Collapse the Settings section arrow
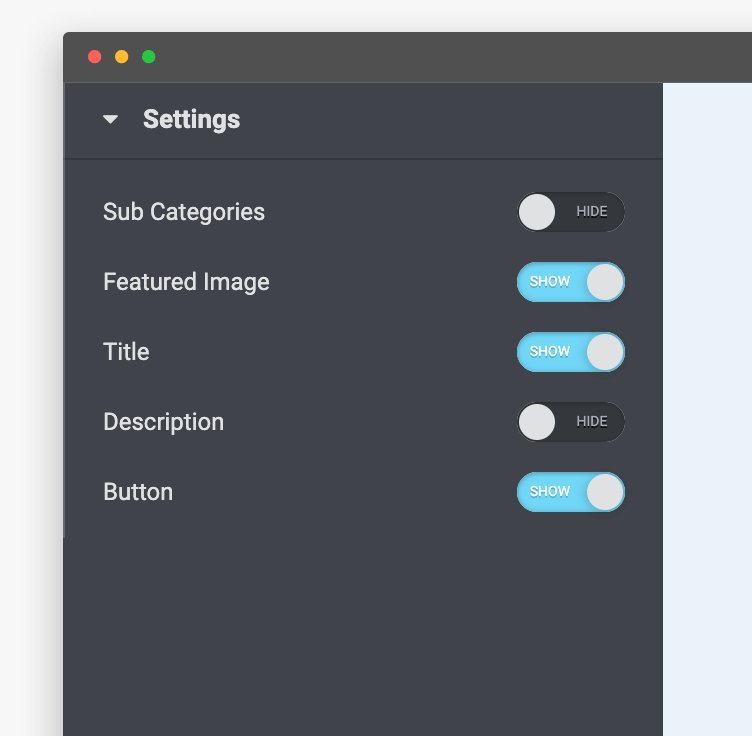The width and height of the screenshot is (752, 736). (110, 120)
